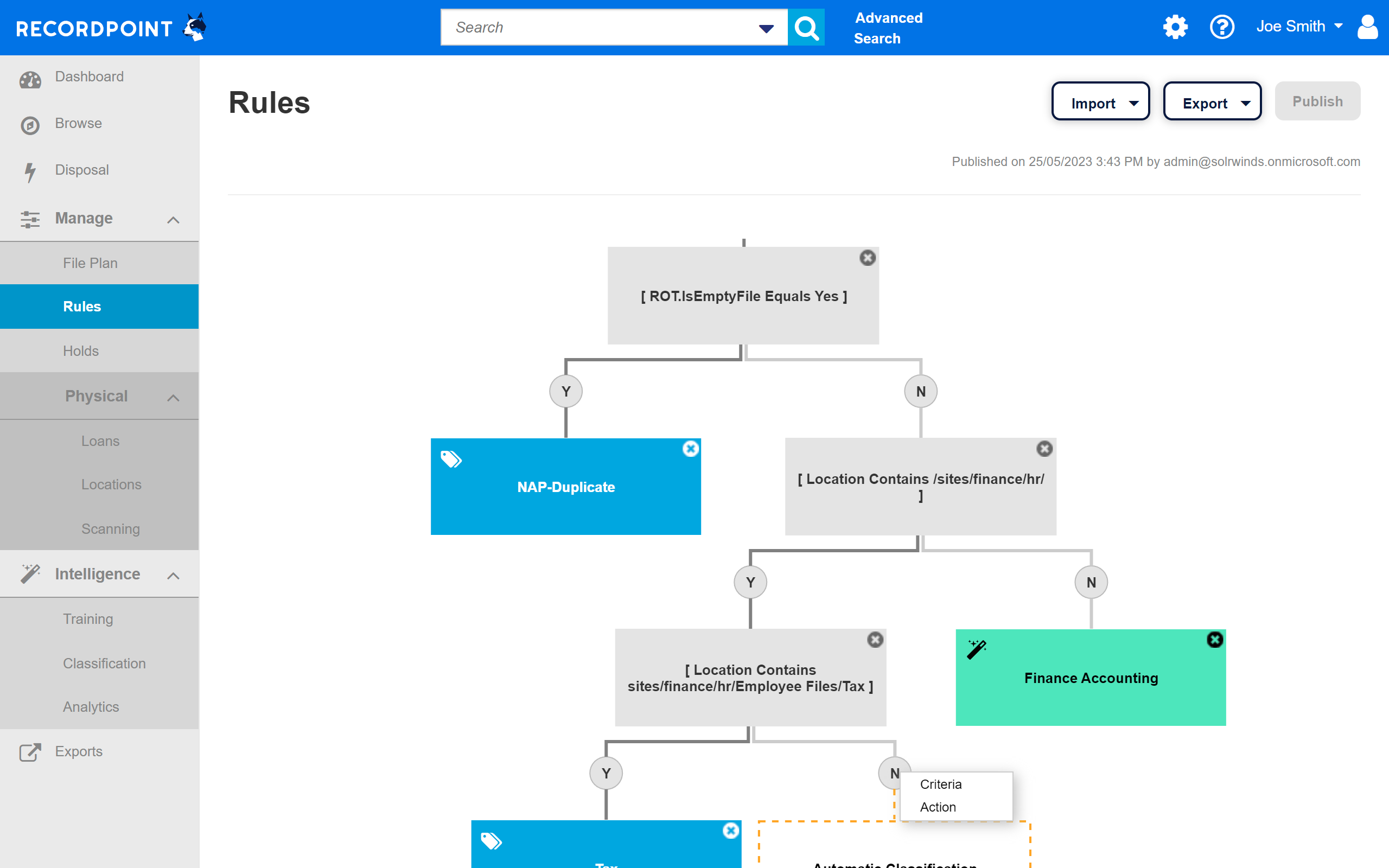Open the help question mark icon
Image resolution: width=1389 pixels, height=868 pixels.
[1222, 27]
